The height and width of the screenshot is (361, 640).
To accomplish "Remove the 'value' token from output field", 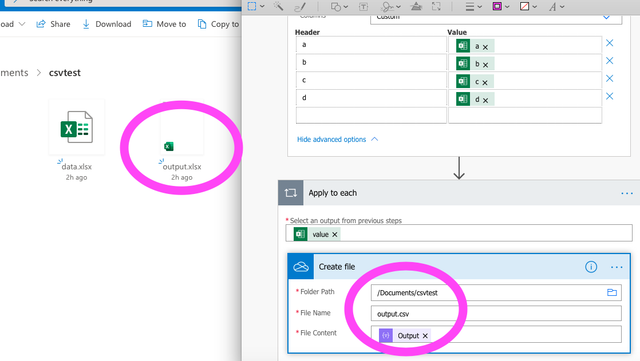I will 335,234.
